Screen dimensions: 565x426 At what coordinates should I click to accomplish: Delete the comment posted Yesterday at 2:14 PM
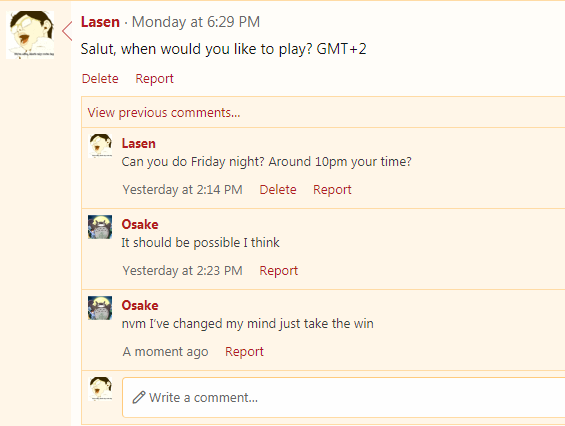pos(278,190)
